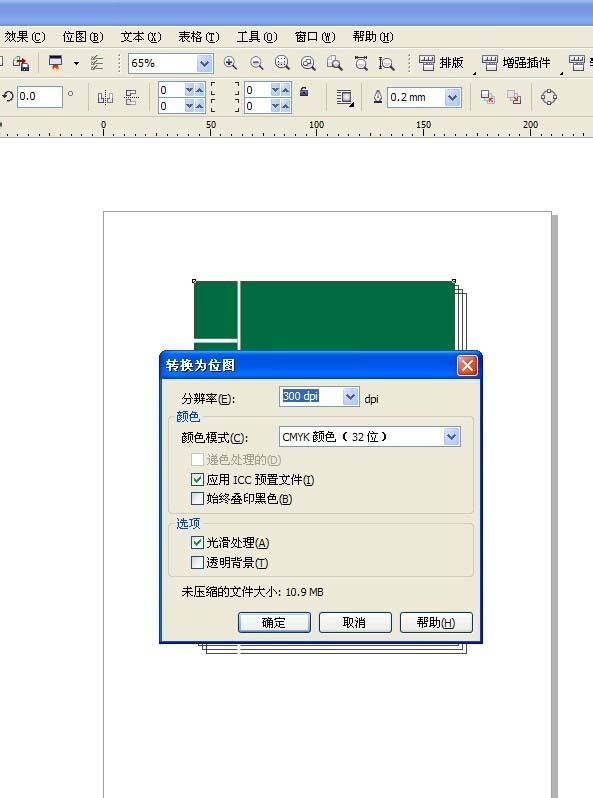Open the 工具 menu
Image resolution: width=593 pixels, height=798 pixels.
[257, 37]
